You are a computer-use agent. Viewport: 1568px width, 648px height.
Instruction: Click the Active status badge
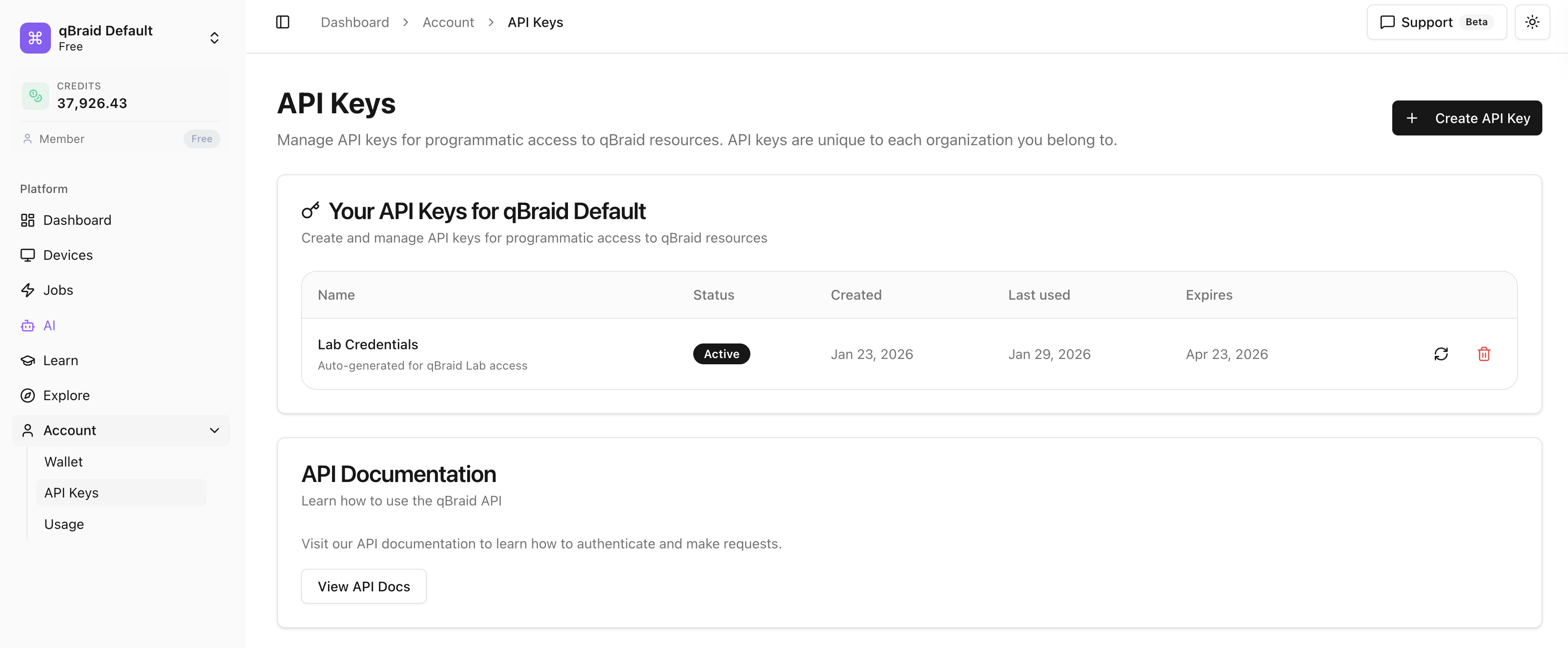point(721,354)
